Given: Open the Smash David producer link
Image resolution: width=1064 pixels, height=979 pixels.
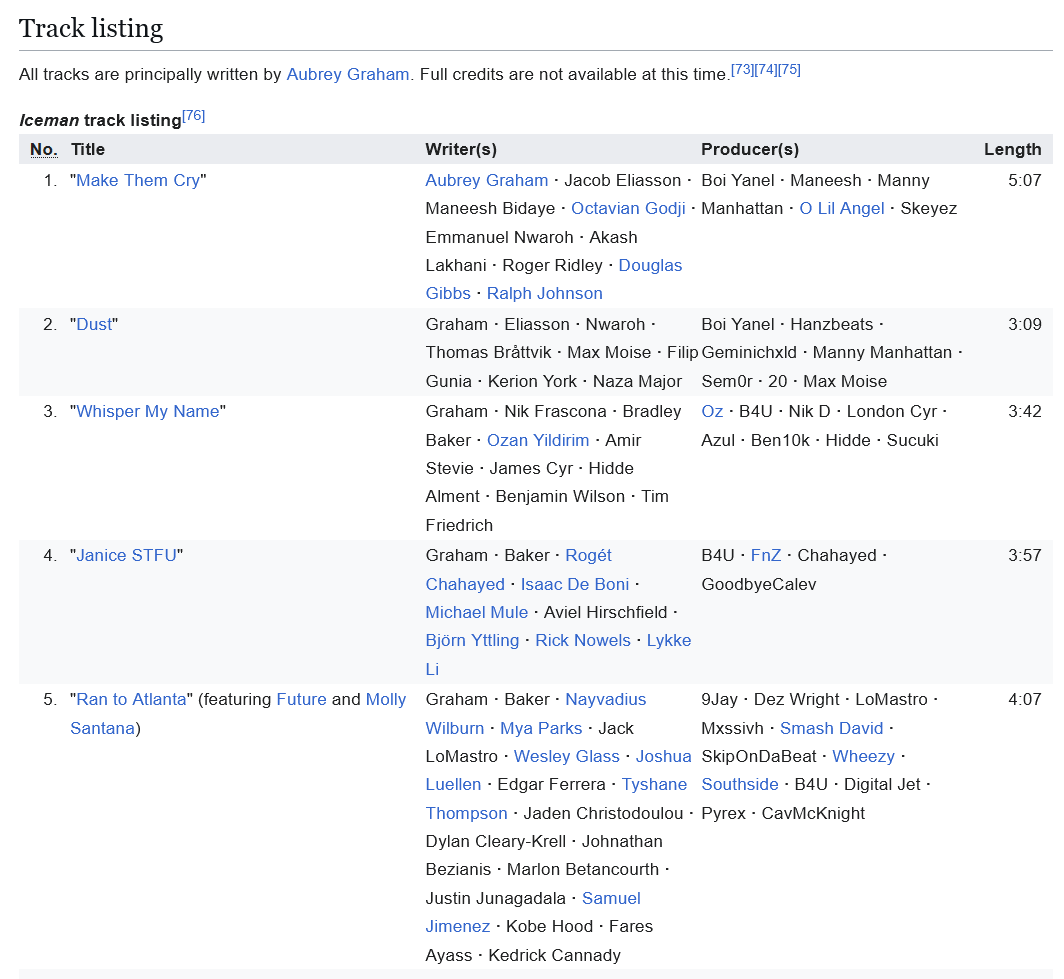Looking at the screenshot, I should [831, 728].
